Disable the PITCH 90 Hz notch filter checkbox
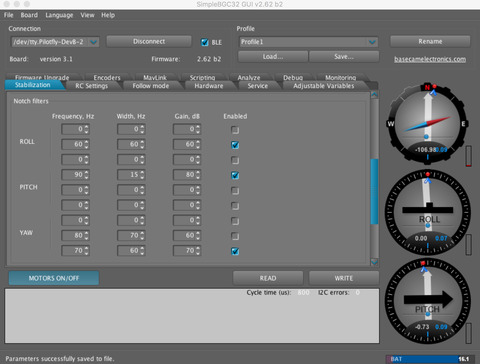The image size is (480, 364). 235,175
